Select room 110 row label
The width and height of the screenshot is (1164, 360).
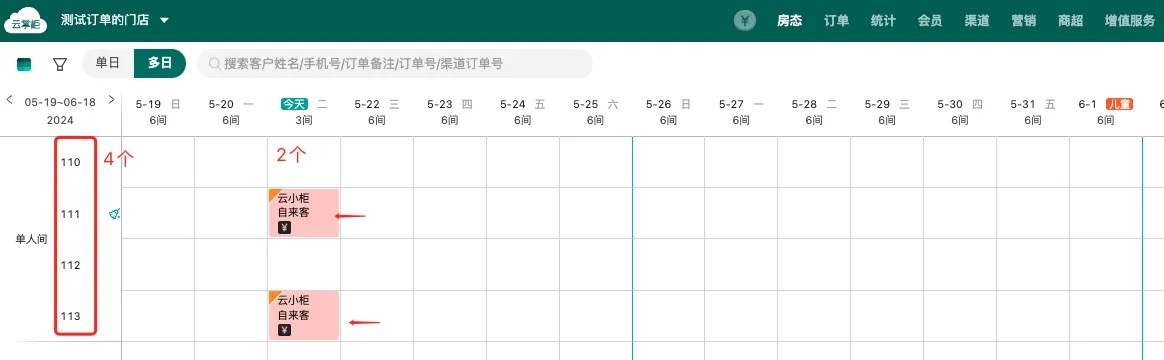click(71, 162)
